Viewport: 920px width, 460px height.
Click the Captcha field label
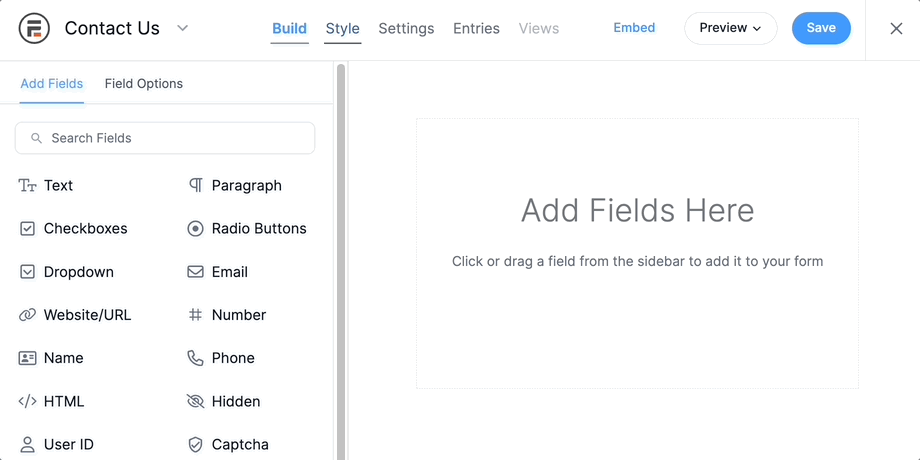coord(240,445)
